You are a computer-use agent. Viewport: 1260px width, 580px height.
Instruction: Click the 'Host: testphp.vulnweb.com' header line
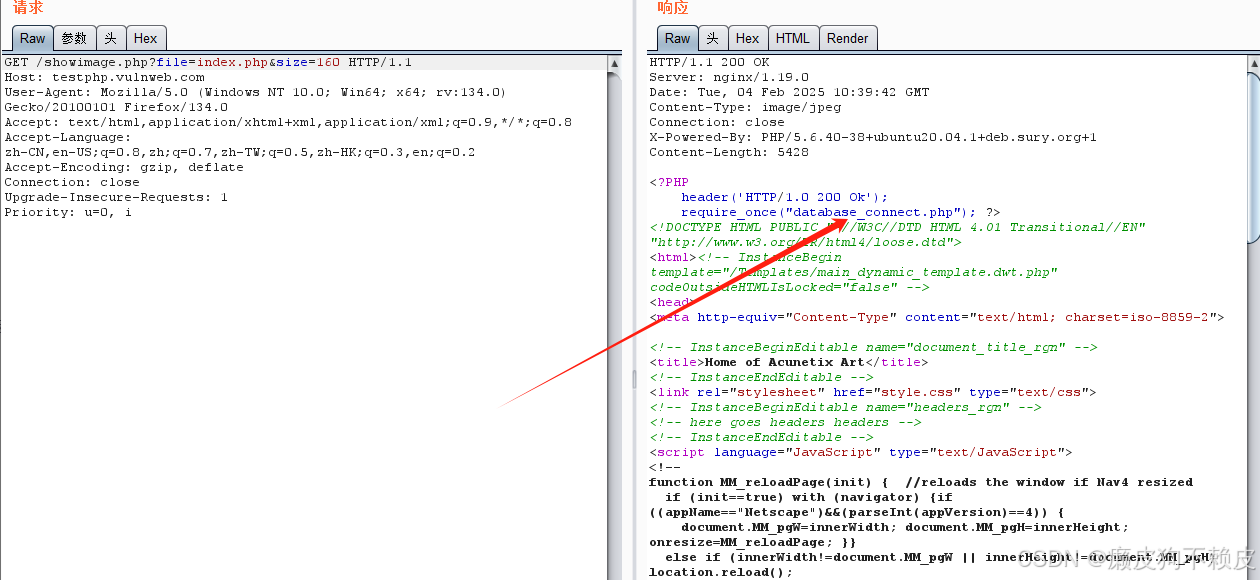tap(104, 77)
